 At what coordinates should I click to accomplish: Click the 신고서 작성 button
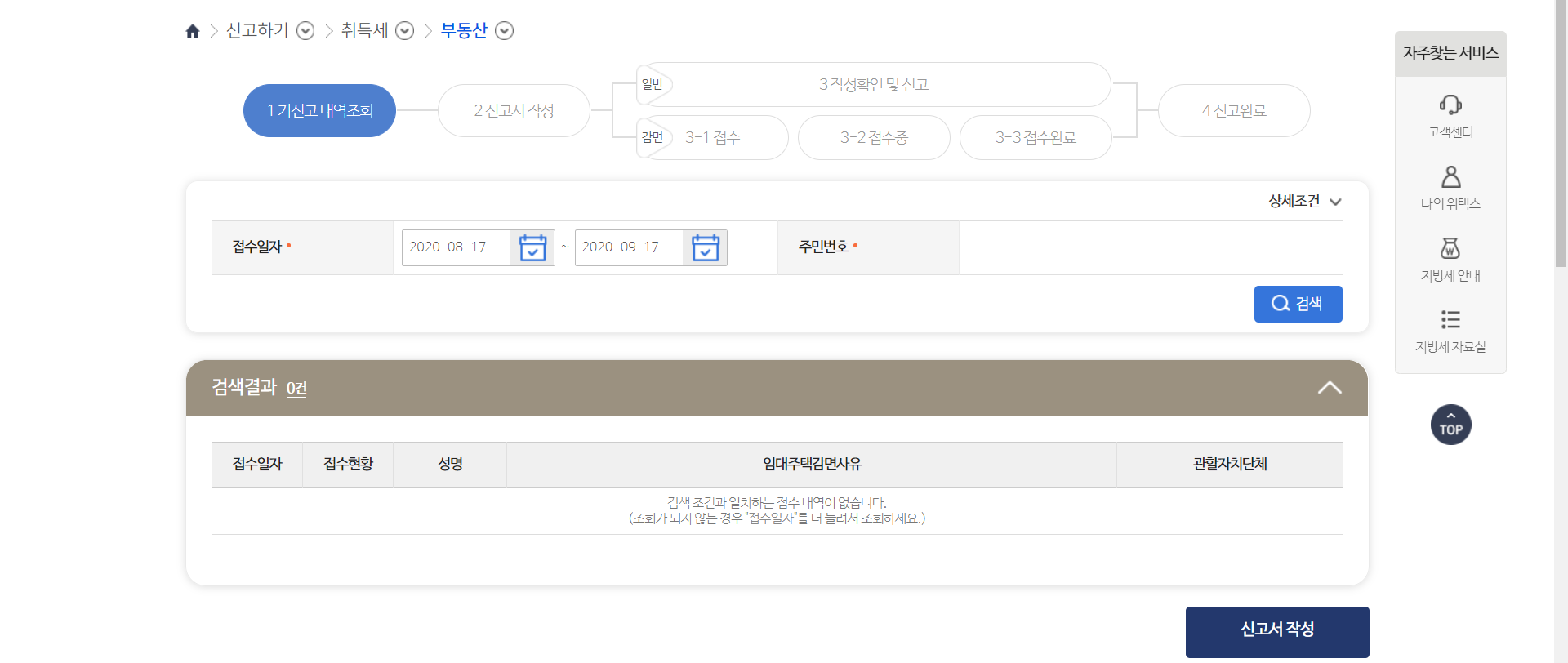click(x=1277, y=631)
